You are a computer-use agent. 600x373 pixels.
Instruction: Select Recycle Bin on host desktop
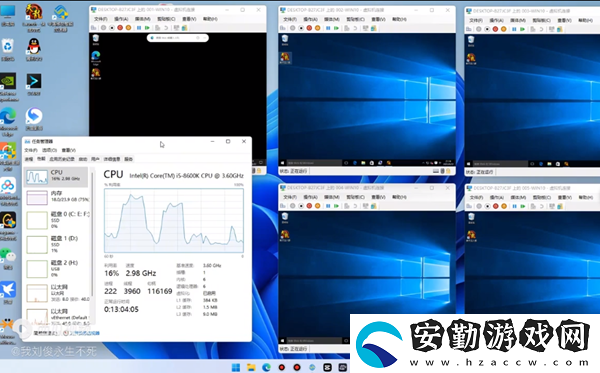(8, 50)
